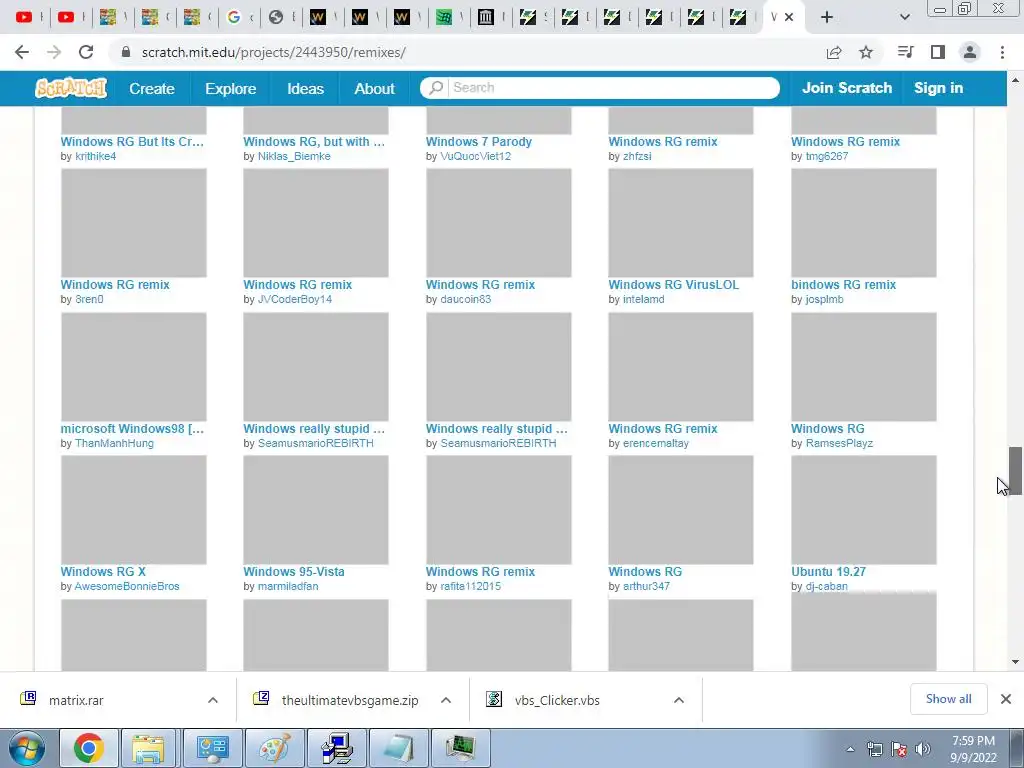Image resolution: width=1024 pixels, height=768 pixels.
Task: Expand options for vbs_Clicker.vbs download
Action: (679, 700)
